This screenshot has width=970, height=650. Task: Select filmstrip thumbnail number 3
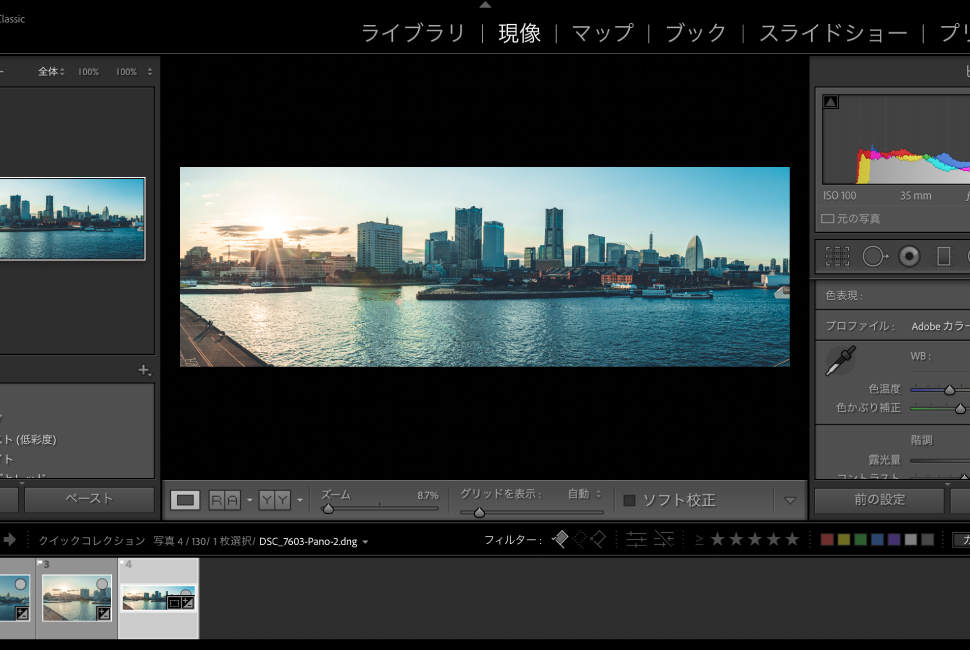pos(77,598)
